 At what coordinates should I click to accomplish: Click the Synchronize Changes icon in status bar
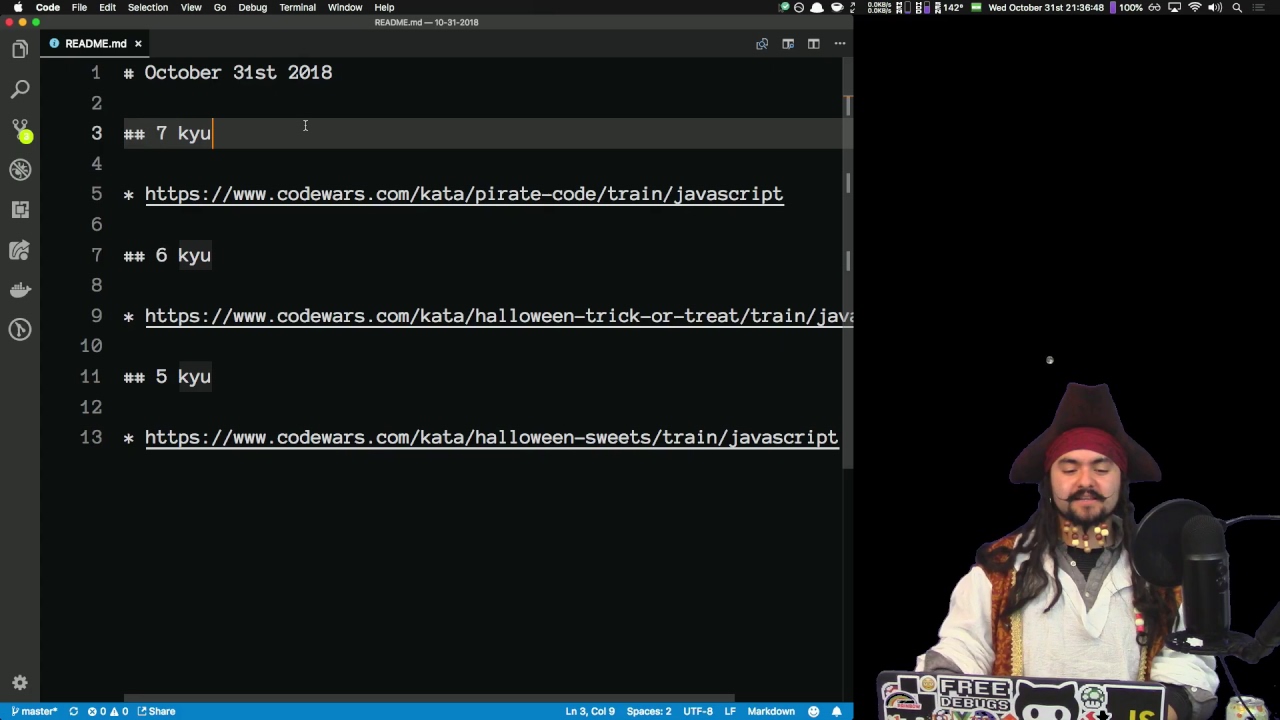pyautogui.click(x=73, y=711)
